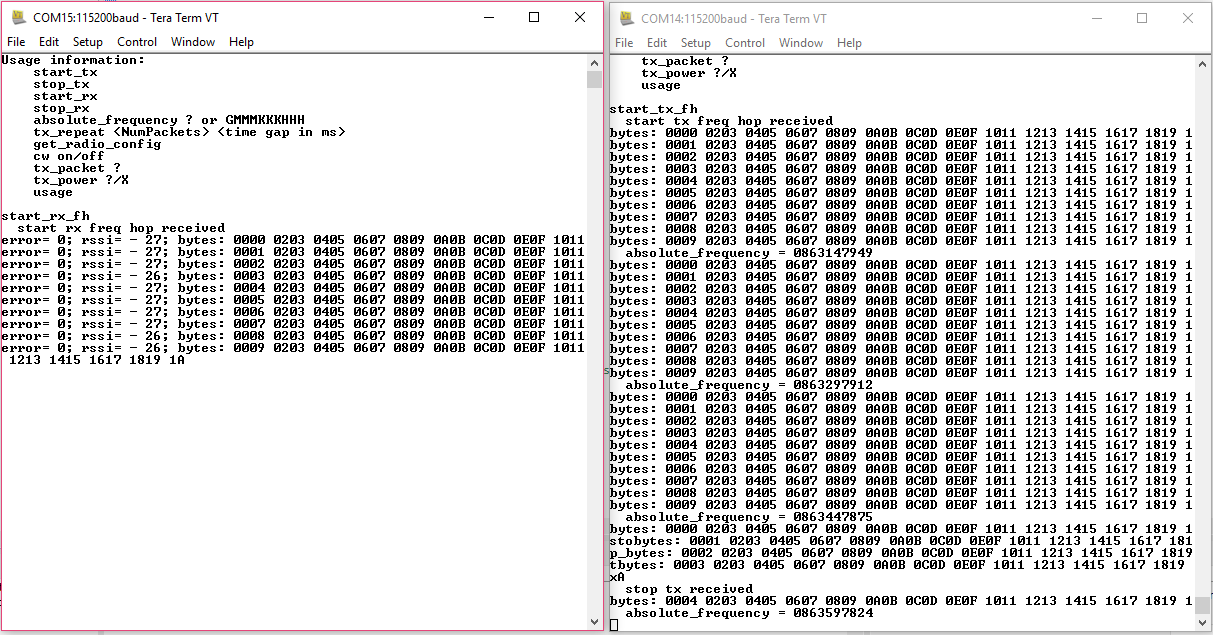Image resolution: width=1213 pixels, height=635 pixels.
Task: Click the 'usage' line in COM14 window
Action: click(x=661, y=85)
